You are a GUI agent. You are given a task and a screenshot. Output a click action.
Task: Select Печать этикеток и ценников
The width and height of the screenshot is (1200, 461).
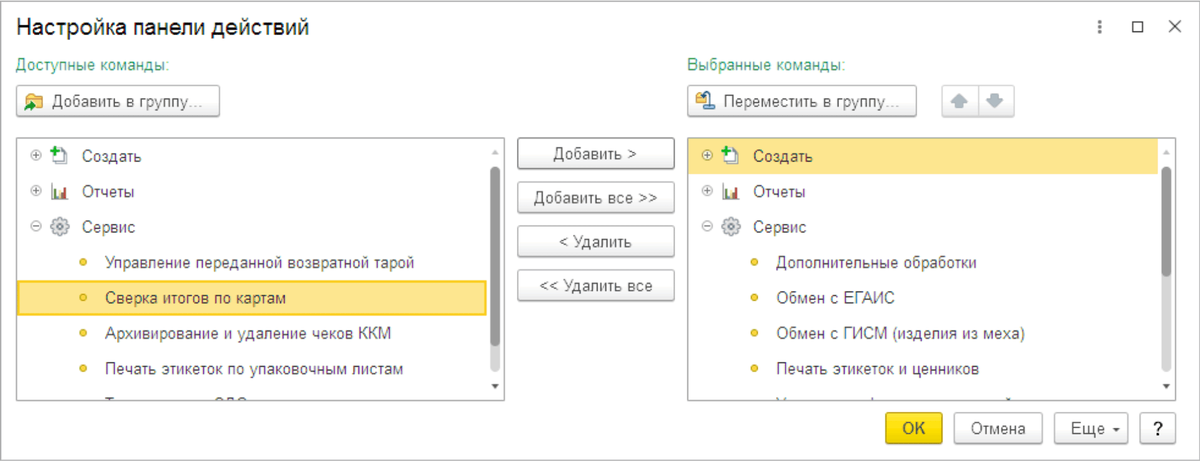(924, 369)
